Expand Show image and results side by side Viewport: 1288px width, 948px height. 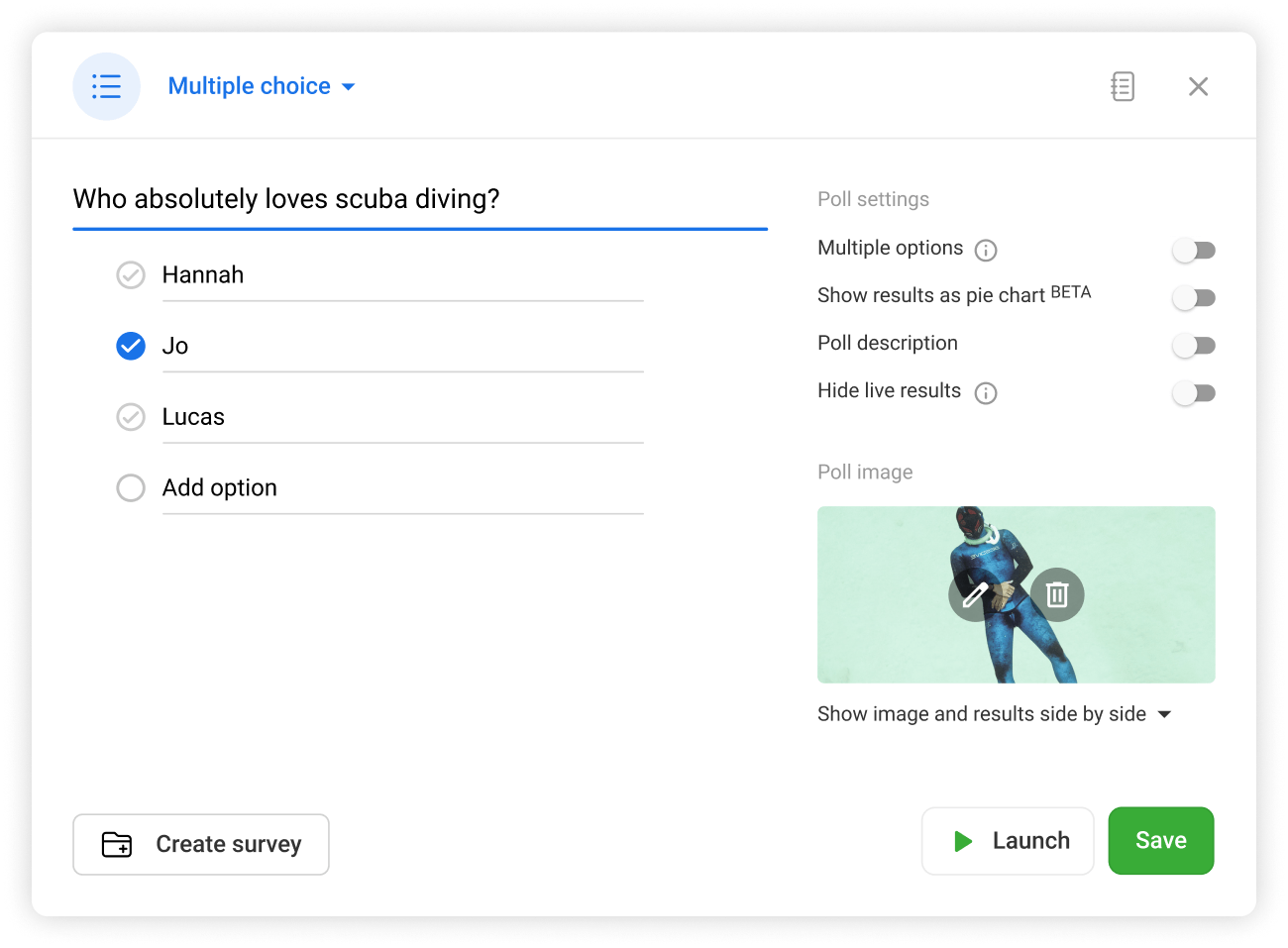994,714
